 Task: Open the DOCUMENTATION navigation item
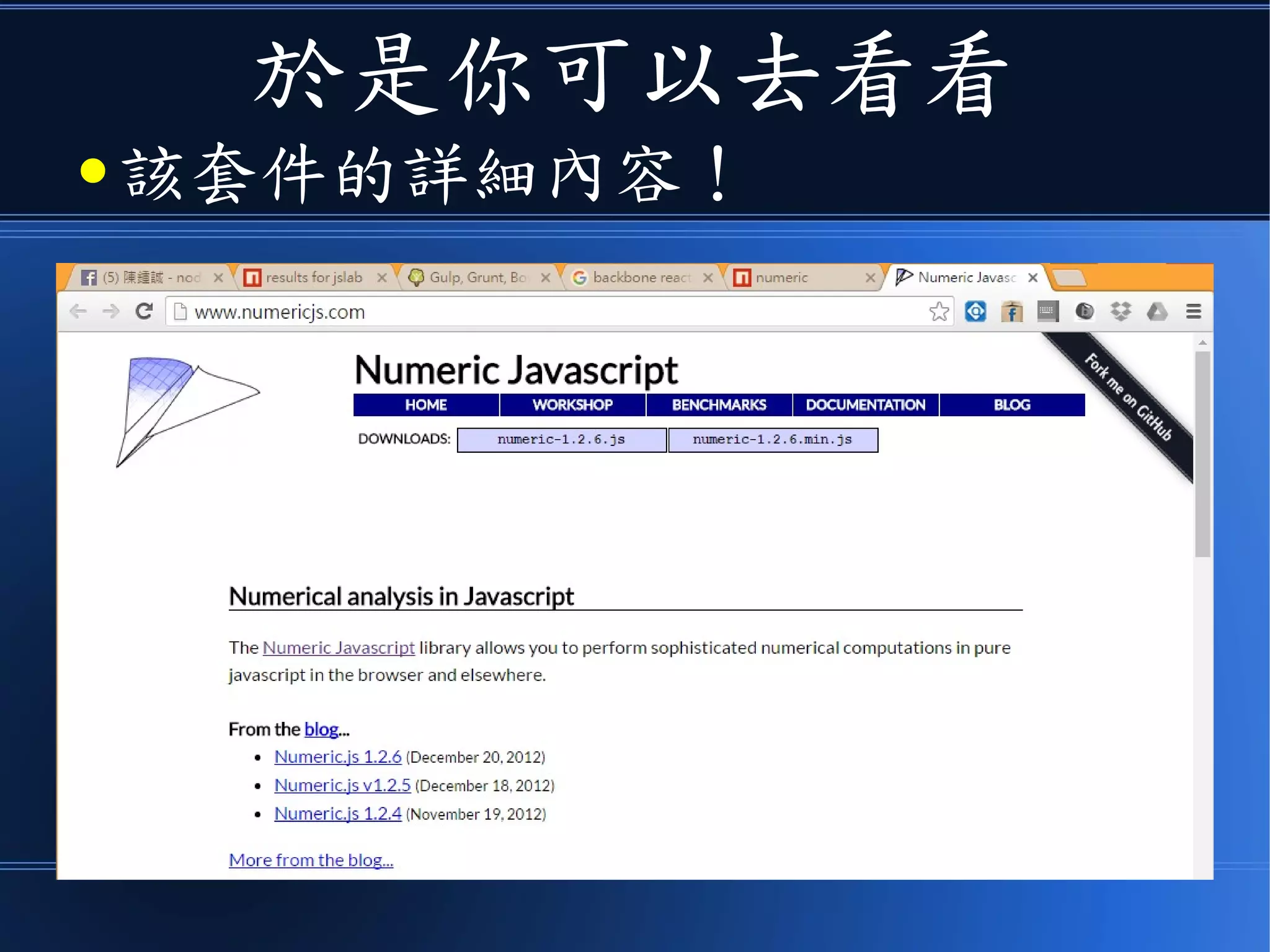866,405
